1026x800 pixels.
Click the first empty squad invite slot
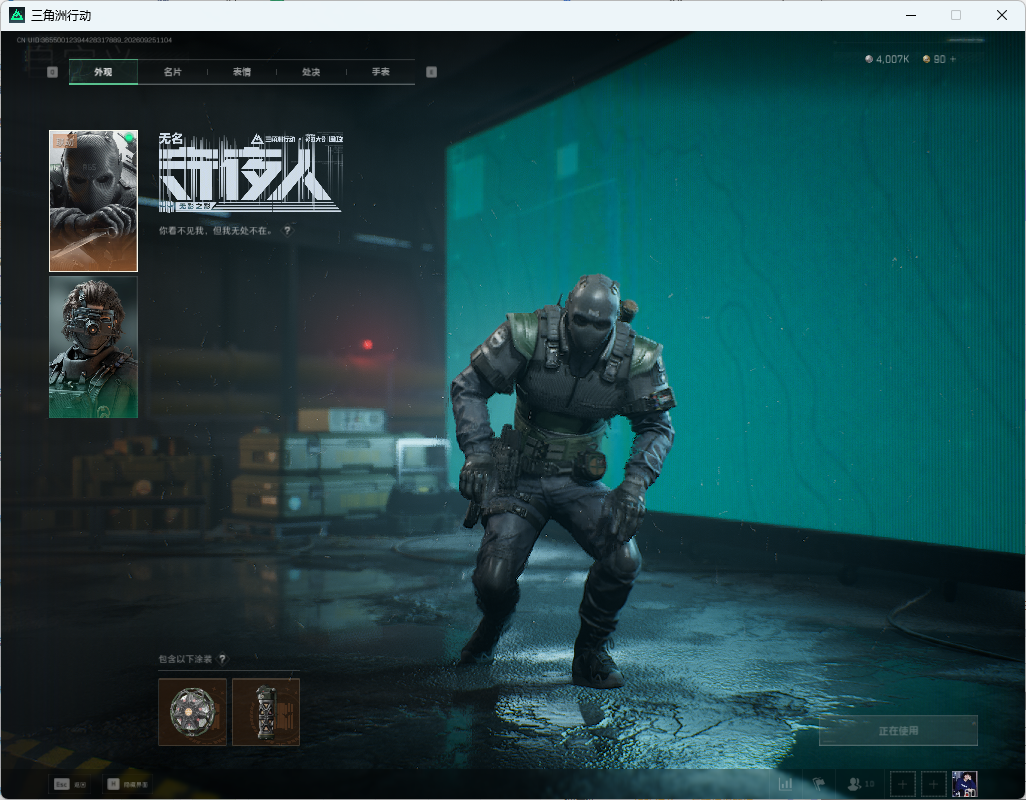(902, 784)
